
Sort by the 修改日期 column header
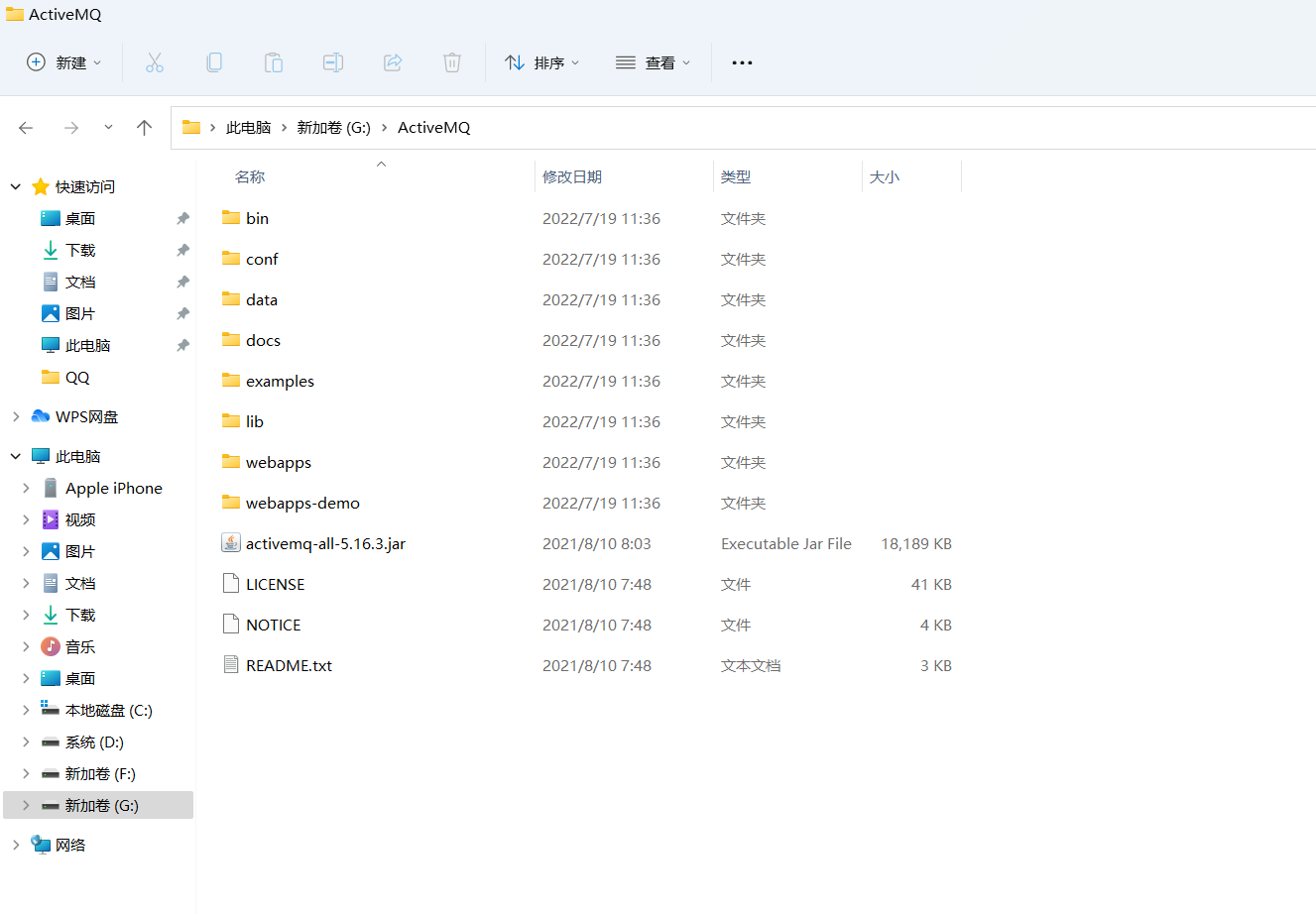(572, 176)
